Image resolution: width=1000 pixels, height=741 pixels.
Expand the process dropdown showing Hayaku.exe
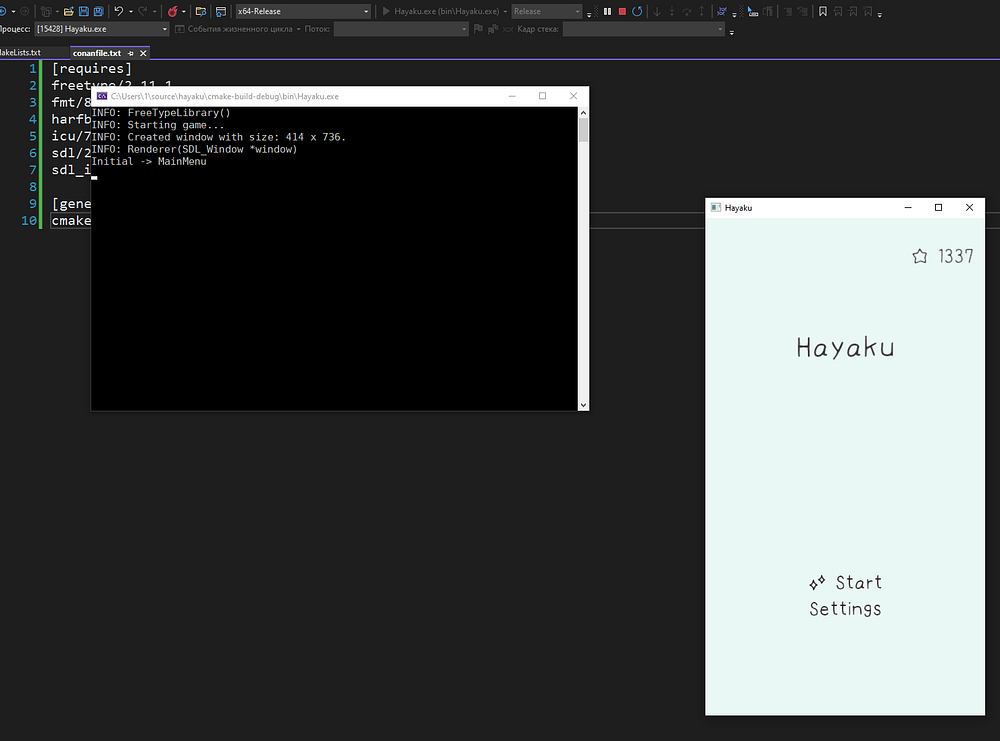(164, 29)
